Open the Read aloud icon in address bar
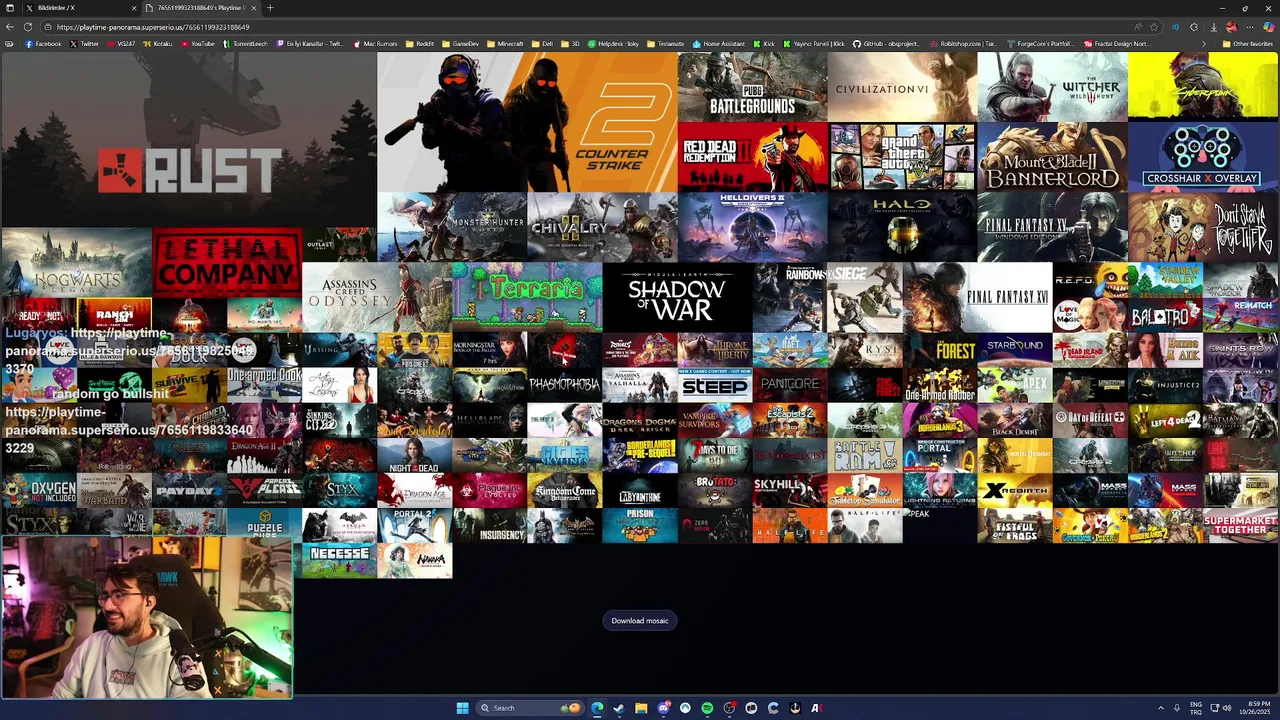Screen dimensions: 1280x720 [1138, 27]
